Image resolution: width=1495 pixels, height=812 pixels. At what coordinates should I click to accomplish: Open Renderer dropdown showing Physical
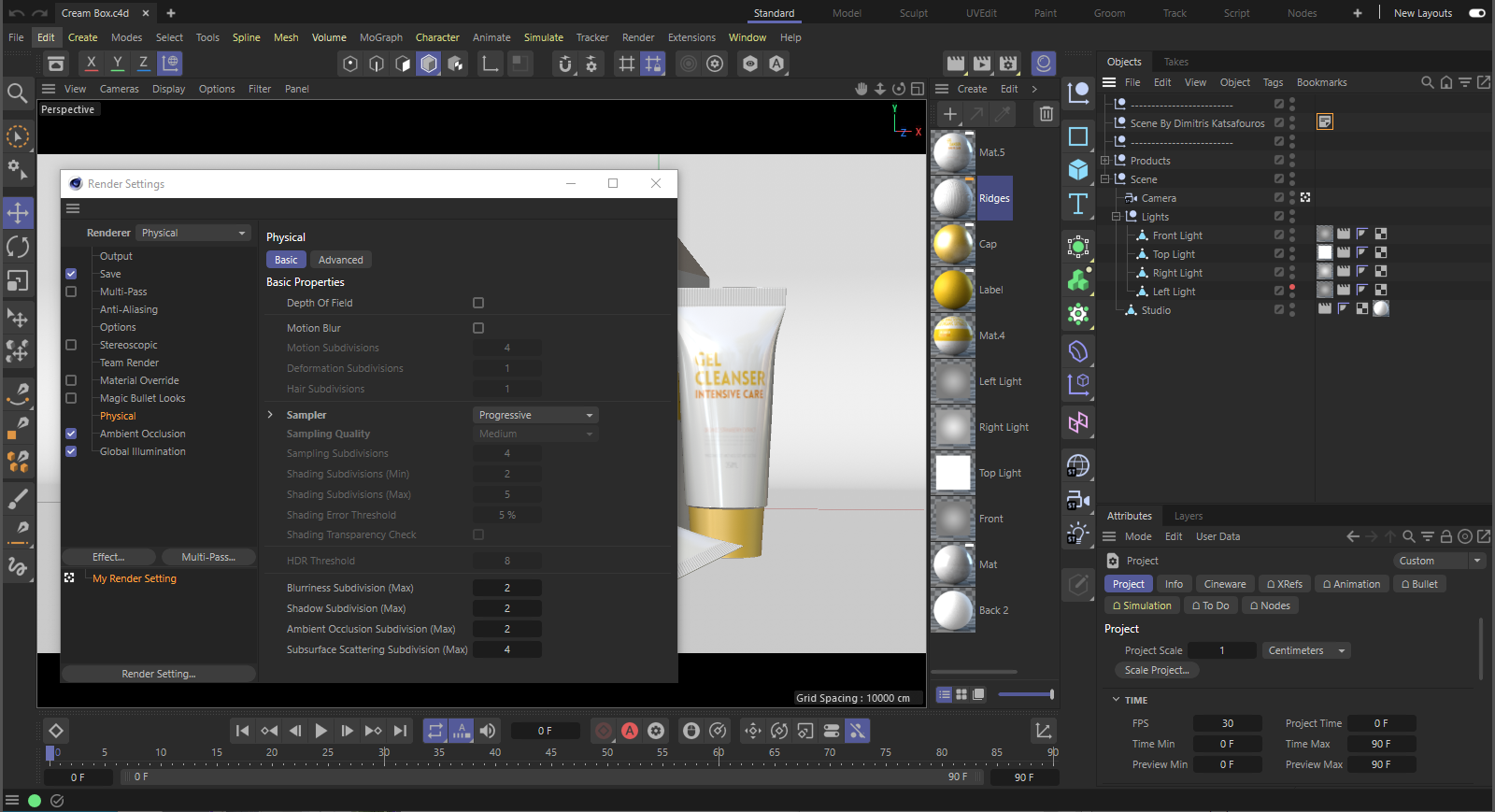tap(193, 233)
